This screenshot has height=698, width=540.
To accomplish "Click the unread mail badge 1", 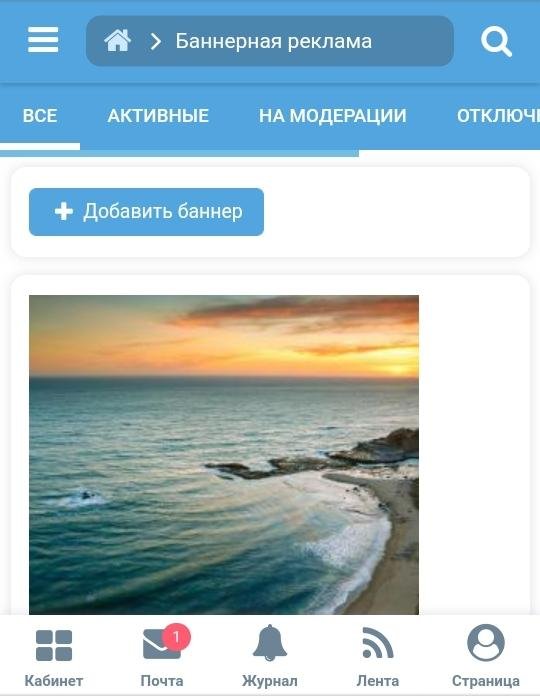I will click(176, 637).
